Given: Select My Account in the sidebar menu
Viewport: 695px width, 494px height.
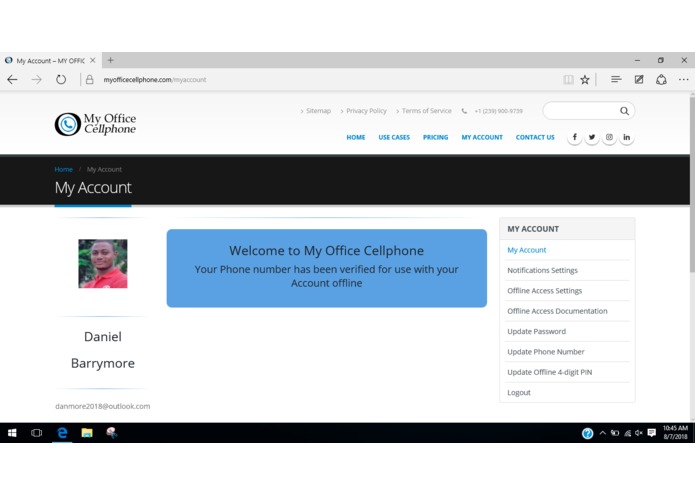Looking at the screenshot, I should (x=527, y=250).
